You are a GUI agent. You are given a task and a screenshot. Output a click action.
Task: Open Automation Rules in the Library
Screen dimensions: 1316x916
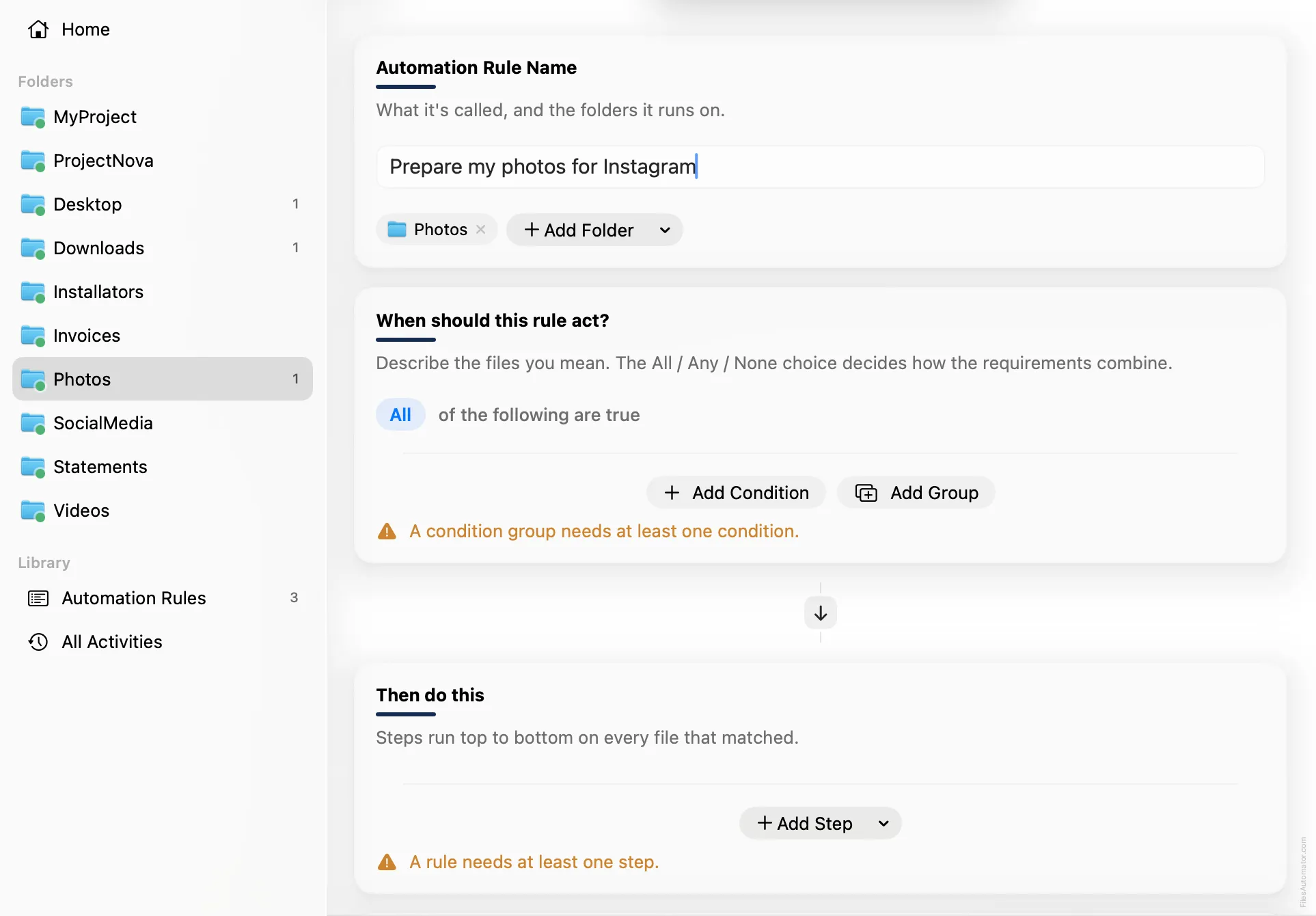point(163,598)
